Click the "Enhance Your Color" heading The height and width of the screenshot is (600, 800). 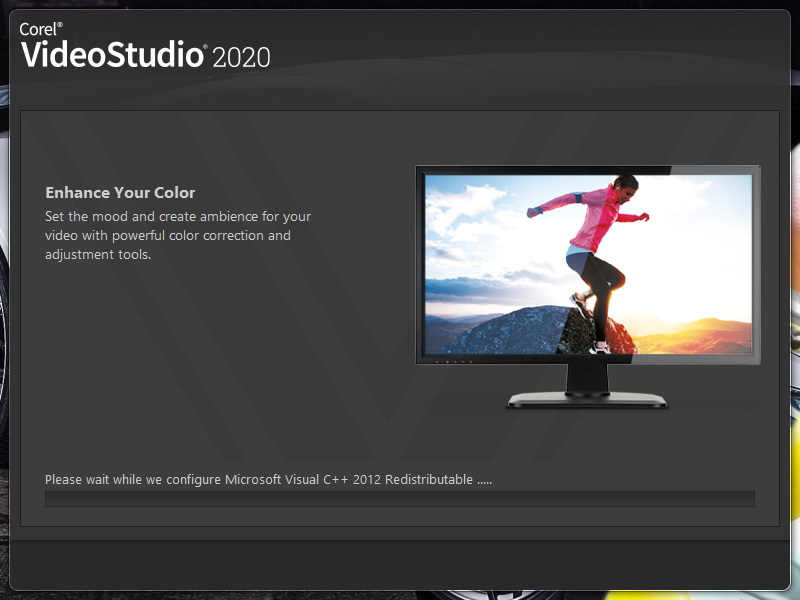point(120,192)
